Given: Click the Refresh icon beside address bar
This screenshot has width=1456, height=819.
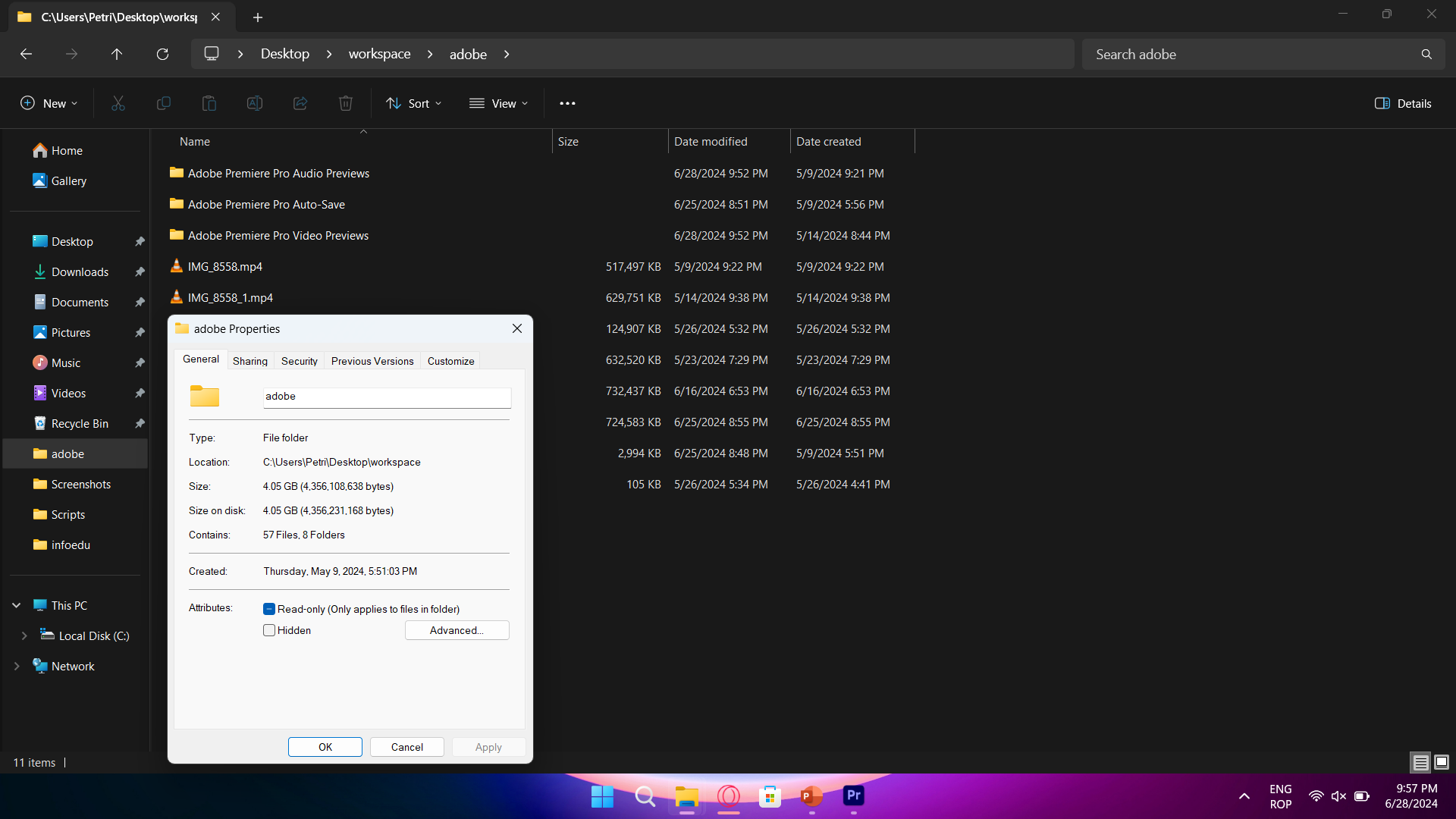Looking at the screenshot, I should coord(162,54).
